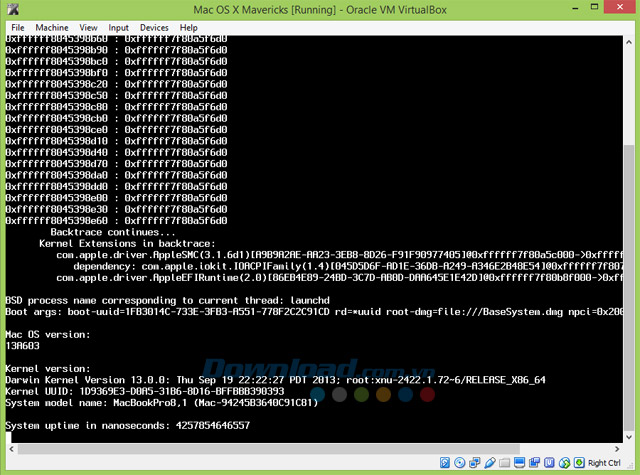Click the '0xffffff8045398e00' backtrace line
The height and width of the screenshot is (475, 640).
coord(116,198)
